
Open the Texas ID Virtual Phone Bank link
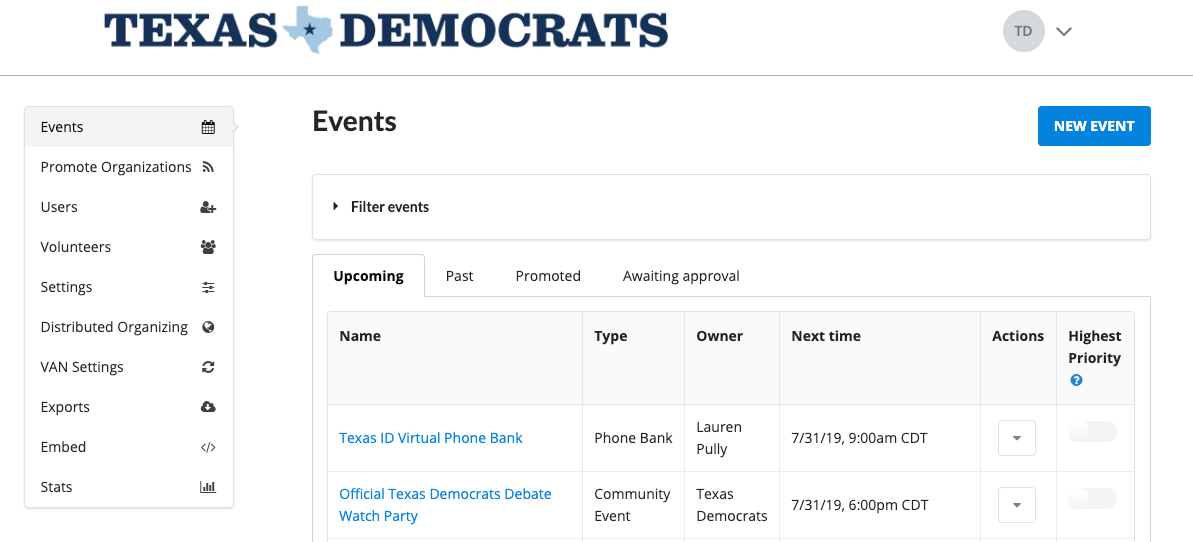click(431, 438)
